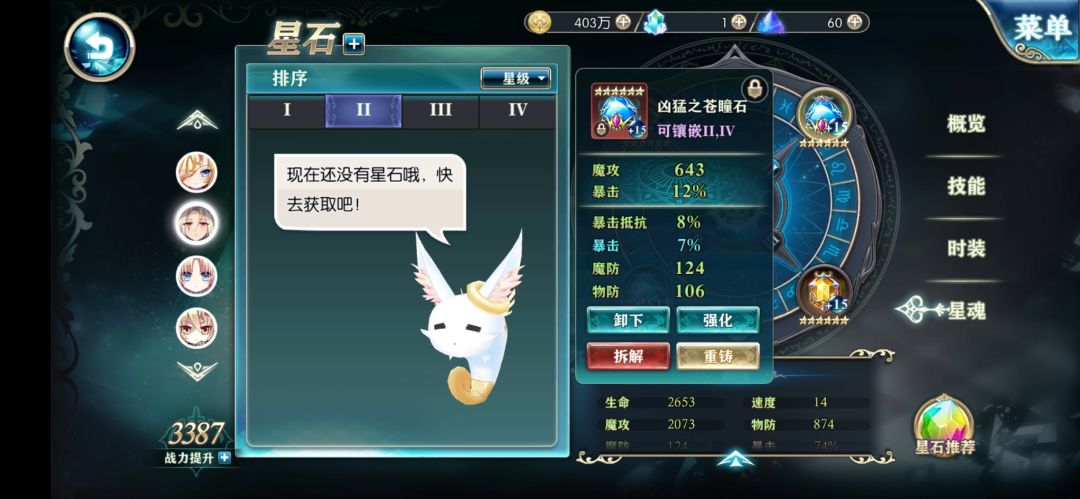Switch to slot tab I

287,110
